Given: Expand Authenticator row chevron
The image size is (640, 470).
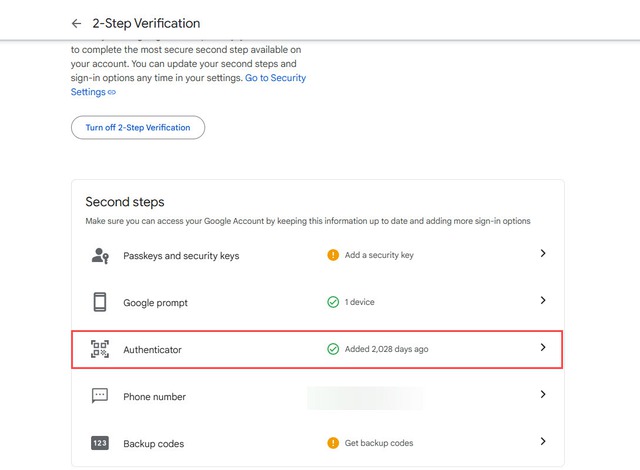Looking at the screenshot, I should pos(543,347).
